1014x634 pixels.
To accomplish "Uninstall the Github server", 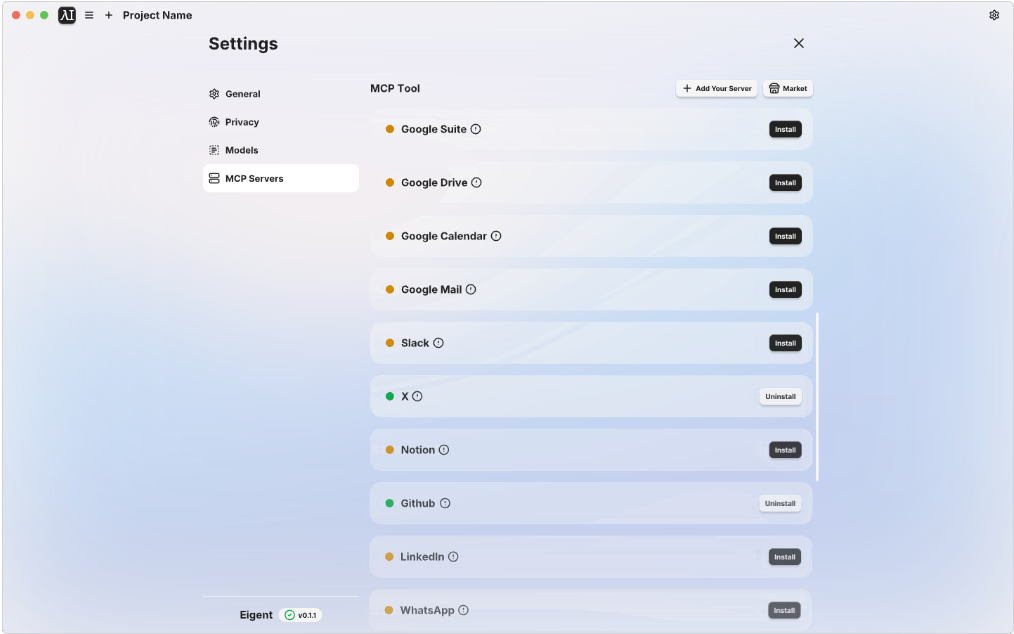I will [780, 503].
